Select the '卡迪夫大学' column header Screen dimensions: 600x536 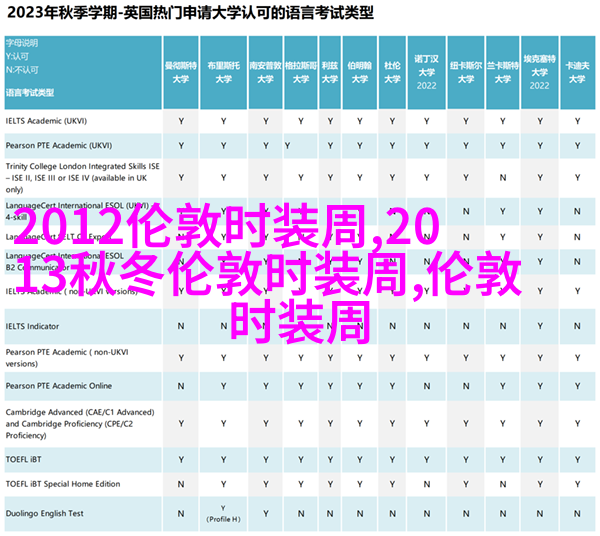577,72
